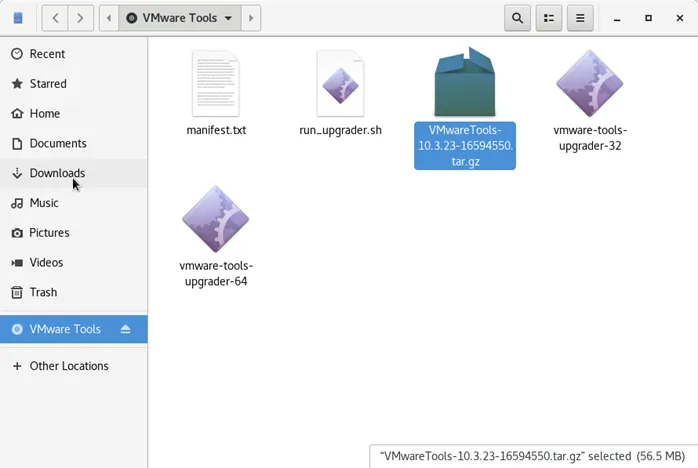
Task: Click the path bar left scroll arrow
Action: click(x=109, y=18)
